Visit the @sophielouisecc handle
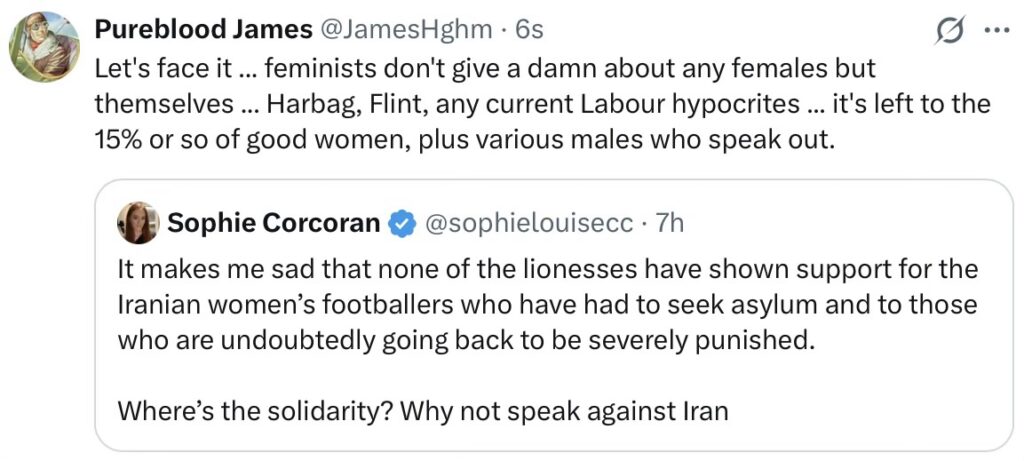Image resolution: width=1024 pixels, height=461 pixels. pyautogui.click(x=529, y=223)
